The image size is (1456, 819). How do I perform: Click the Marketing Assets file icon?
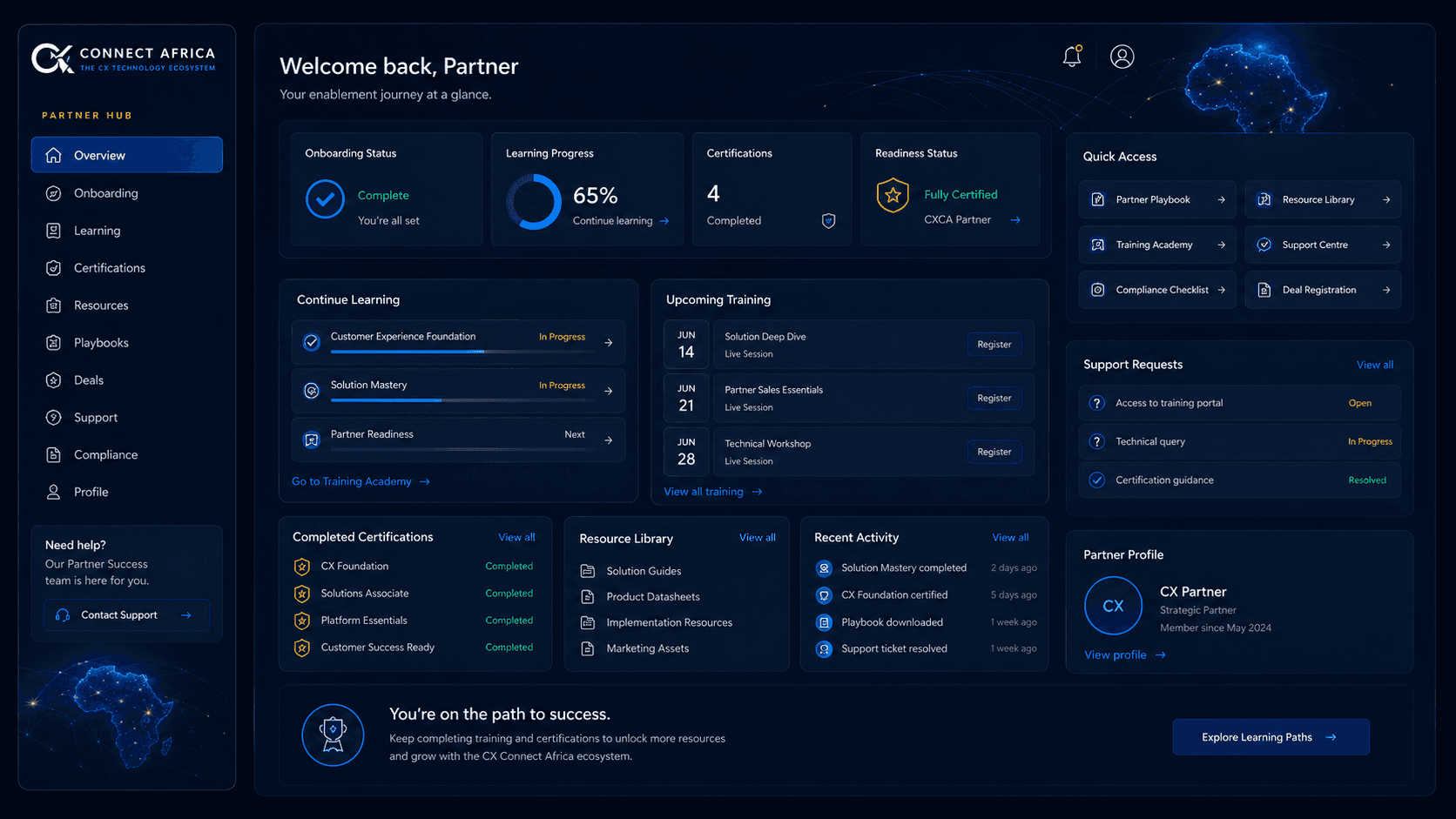tap(588, 648)
